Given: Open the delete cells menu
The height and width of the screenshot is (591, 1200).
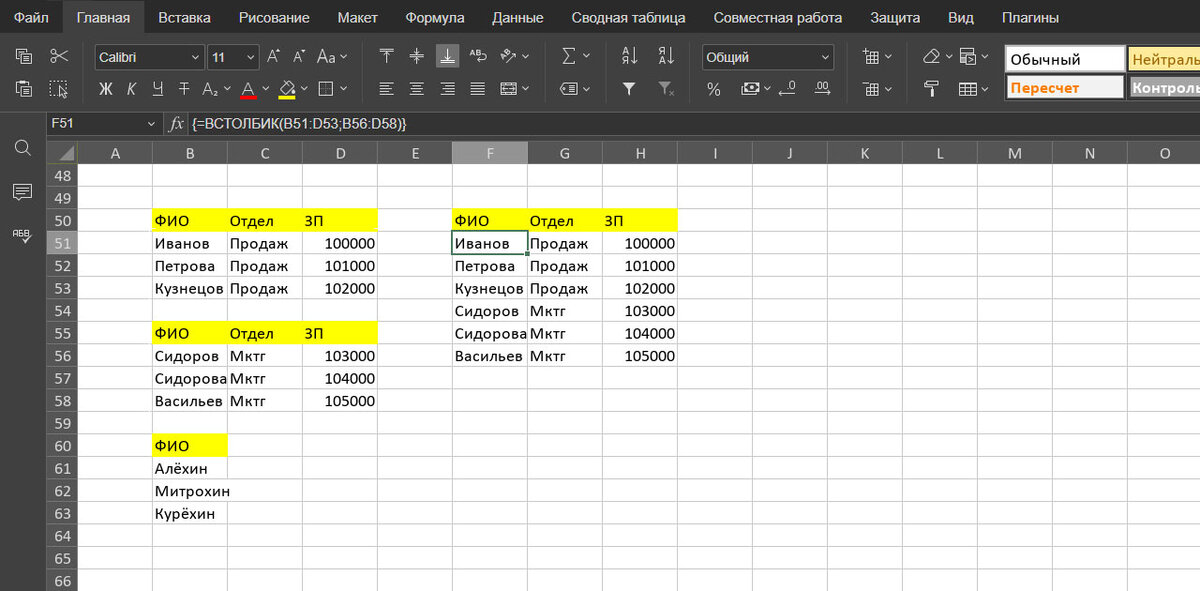Looking at the screenshot, I should click(877, 89).
